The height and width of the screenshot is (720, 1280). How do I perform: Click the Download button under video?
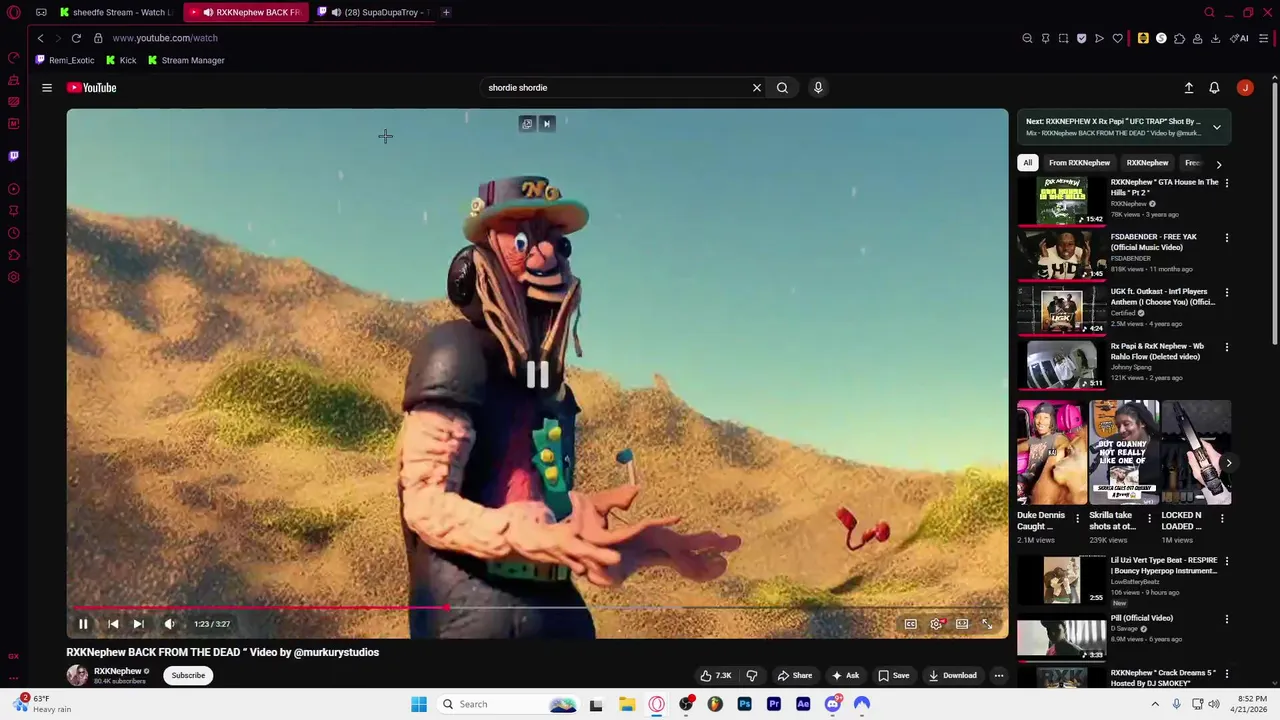(x=953, y=675)
